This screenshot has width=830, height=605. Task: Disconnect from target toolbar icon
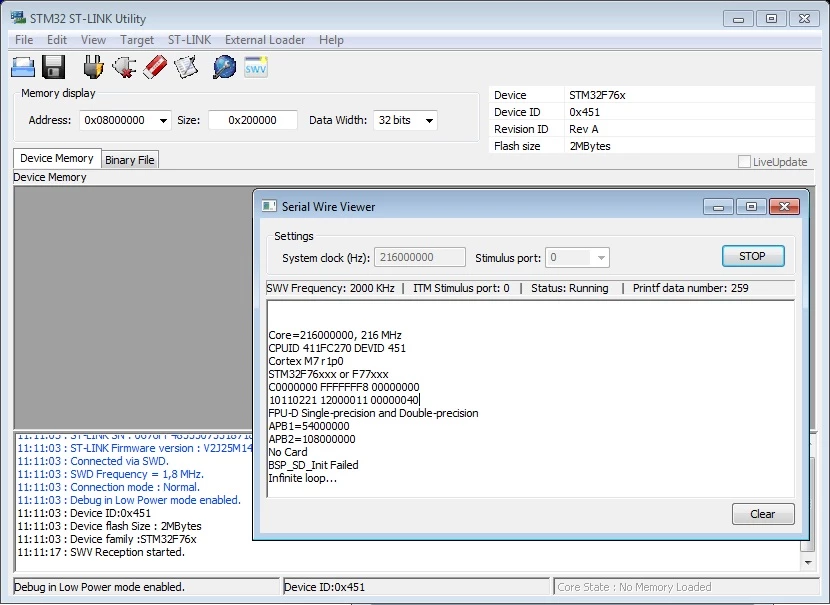click(x=124, y=68)
